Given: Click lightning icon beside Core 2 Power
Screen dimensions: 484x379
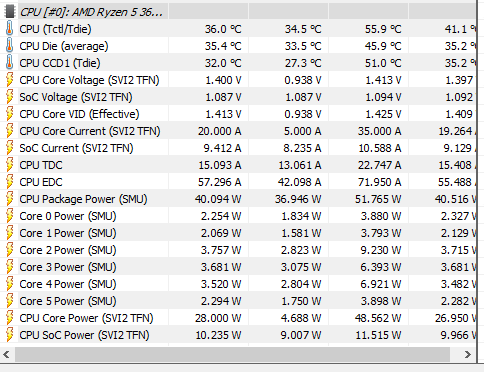Looking at the screenshot, I should [x=10, y=250].
